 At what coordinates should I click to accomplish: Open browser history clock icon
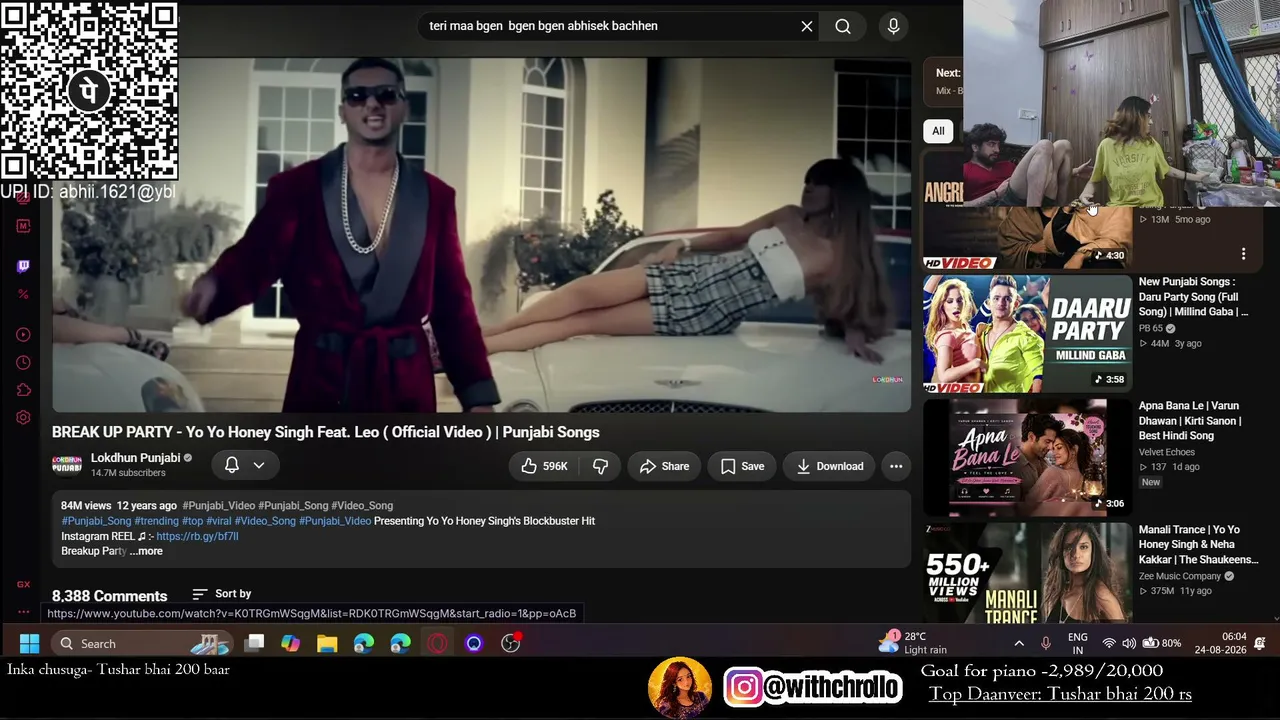[x=23, y=362]
